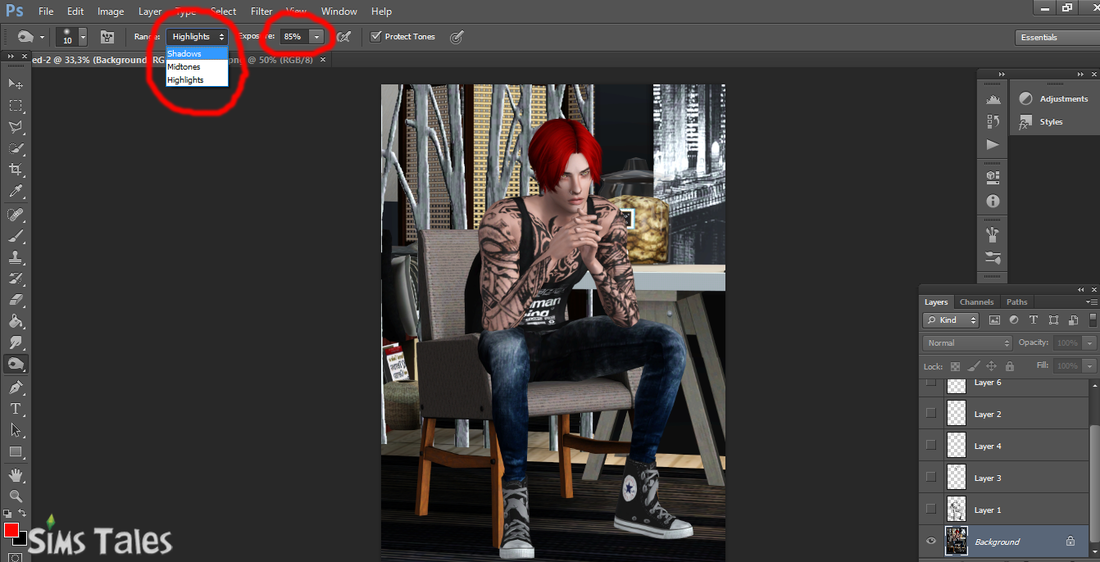Open the Histogram panel icon

pyautogui.click(x=993, y=100)
